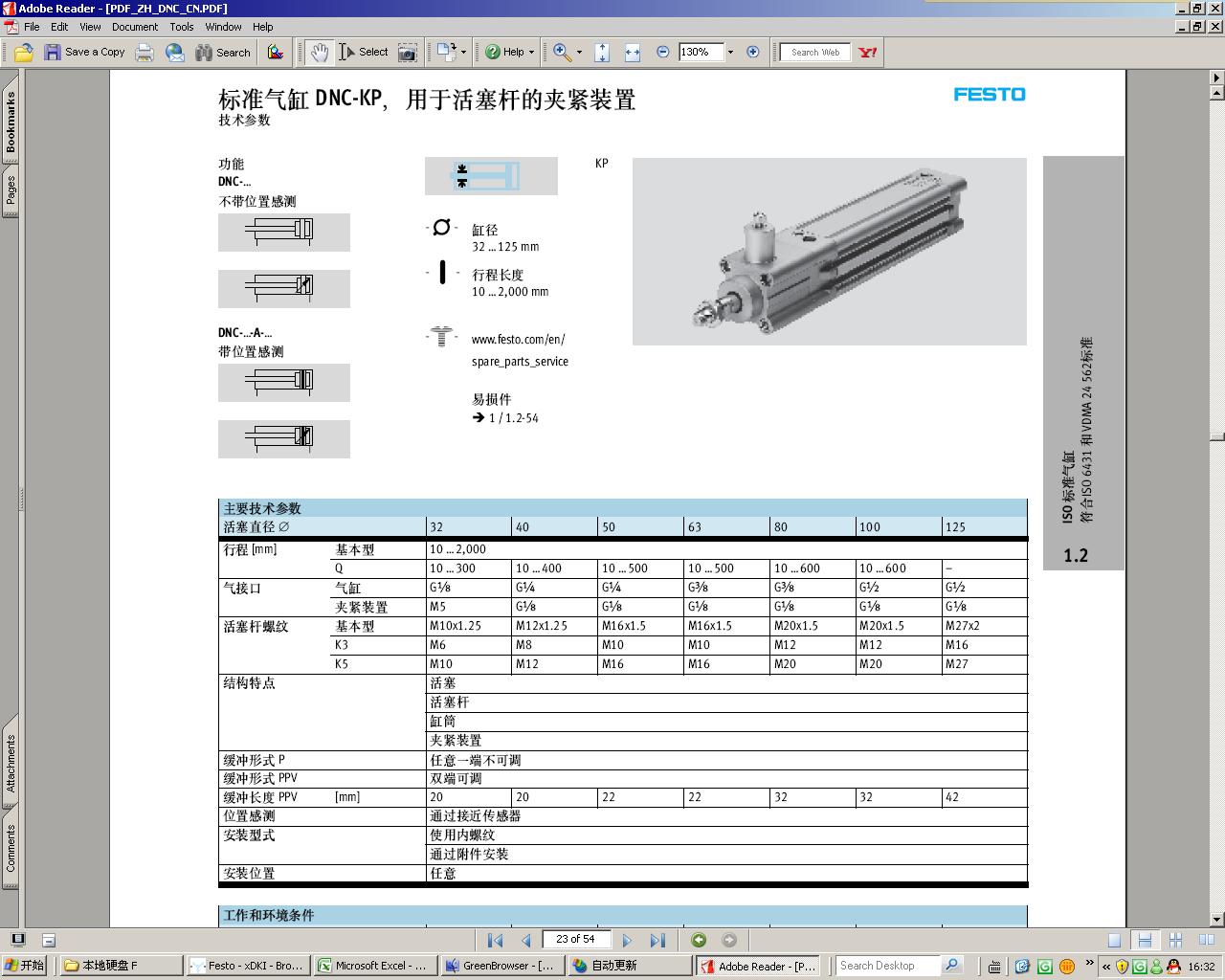
Task: Switch to 本地硬盘 F taskbar window
Action: click(x=120, y=966)
